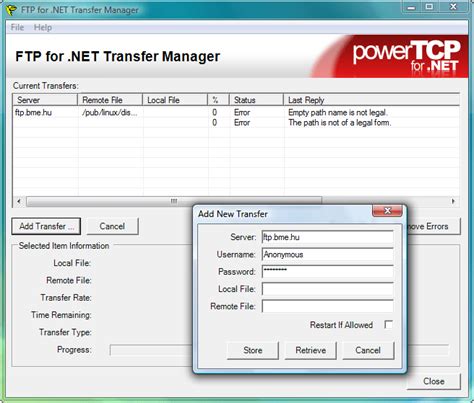Open the File menu
The height and width of the screenshot is (403, 474).
[17, 27]
